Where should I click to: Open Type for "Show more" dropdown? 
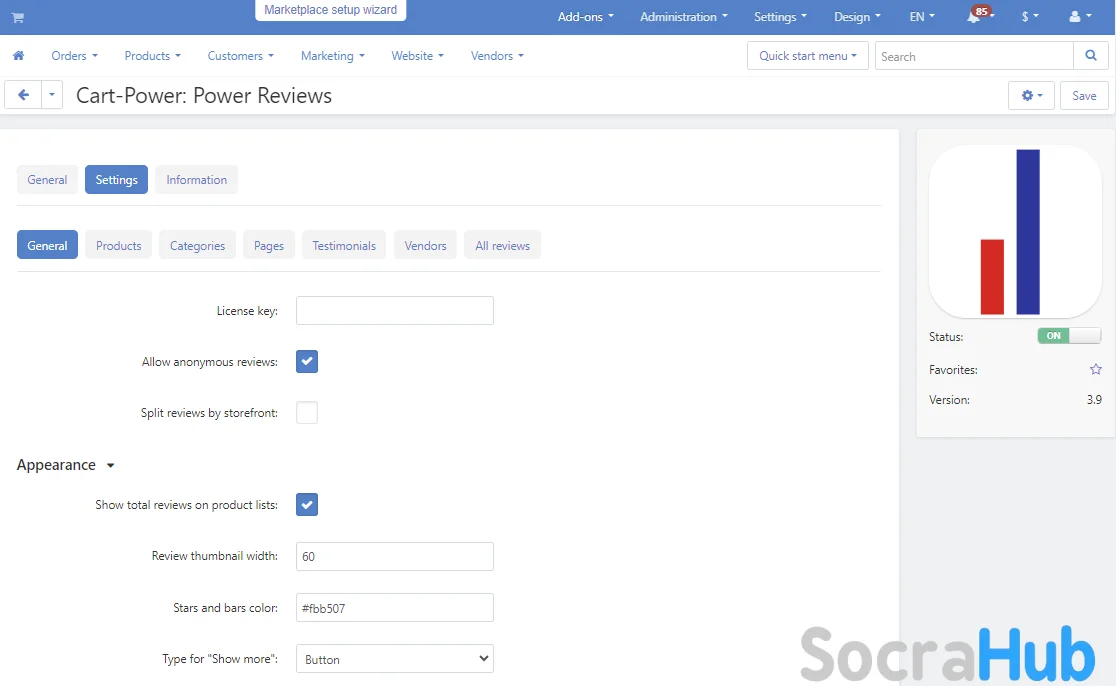(394, 659)
